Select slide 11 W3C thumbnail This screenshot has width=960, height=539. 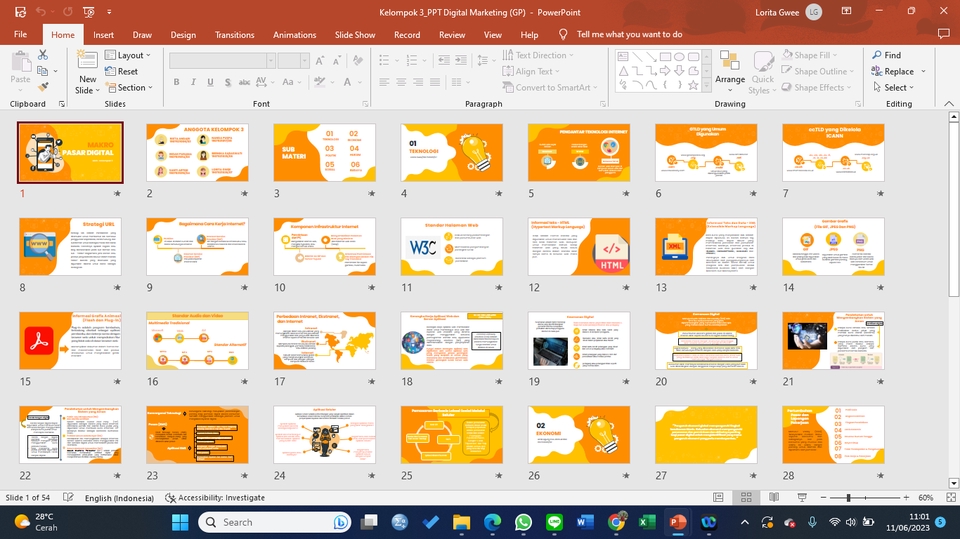[x=451, y=246]
